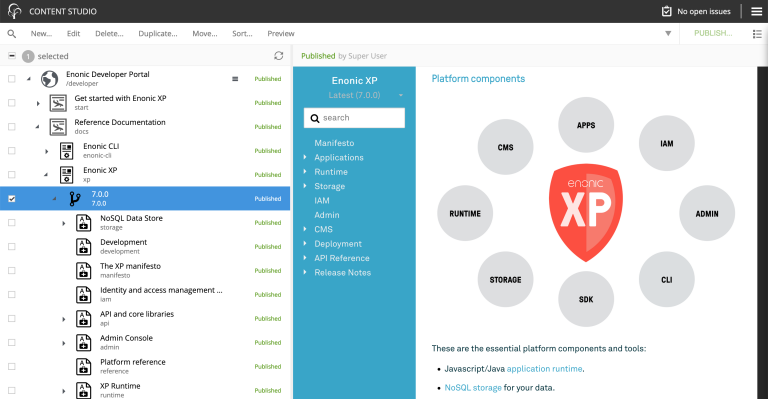The image size is (768, 399).
Task: Select the Reference Documentation icon
Action: tap(58, 127)
